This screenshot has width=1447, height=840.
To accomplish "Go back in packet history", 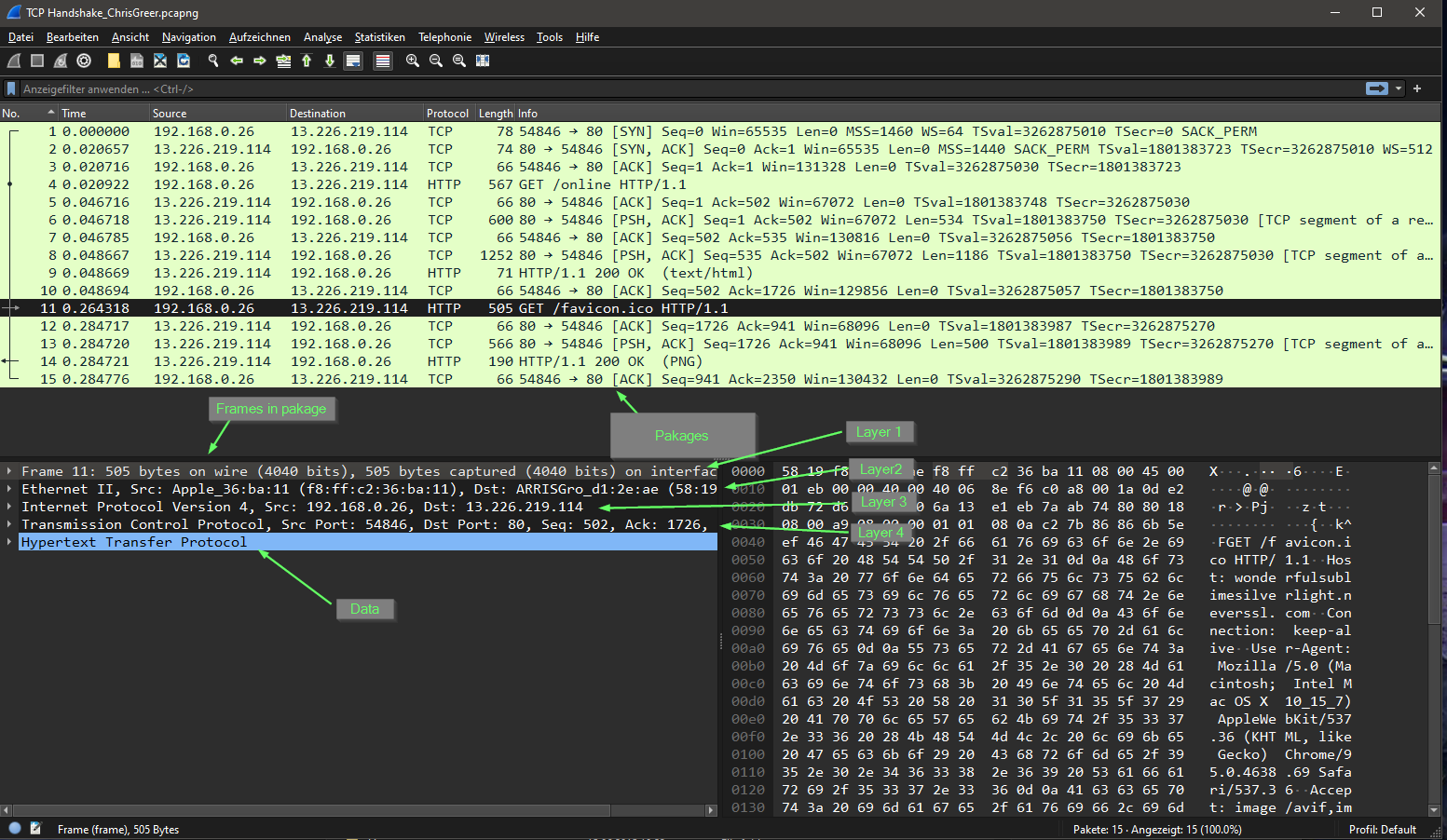I will click(x=237, y=61).
